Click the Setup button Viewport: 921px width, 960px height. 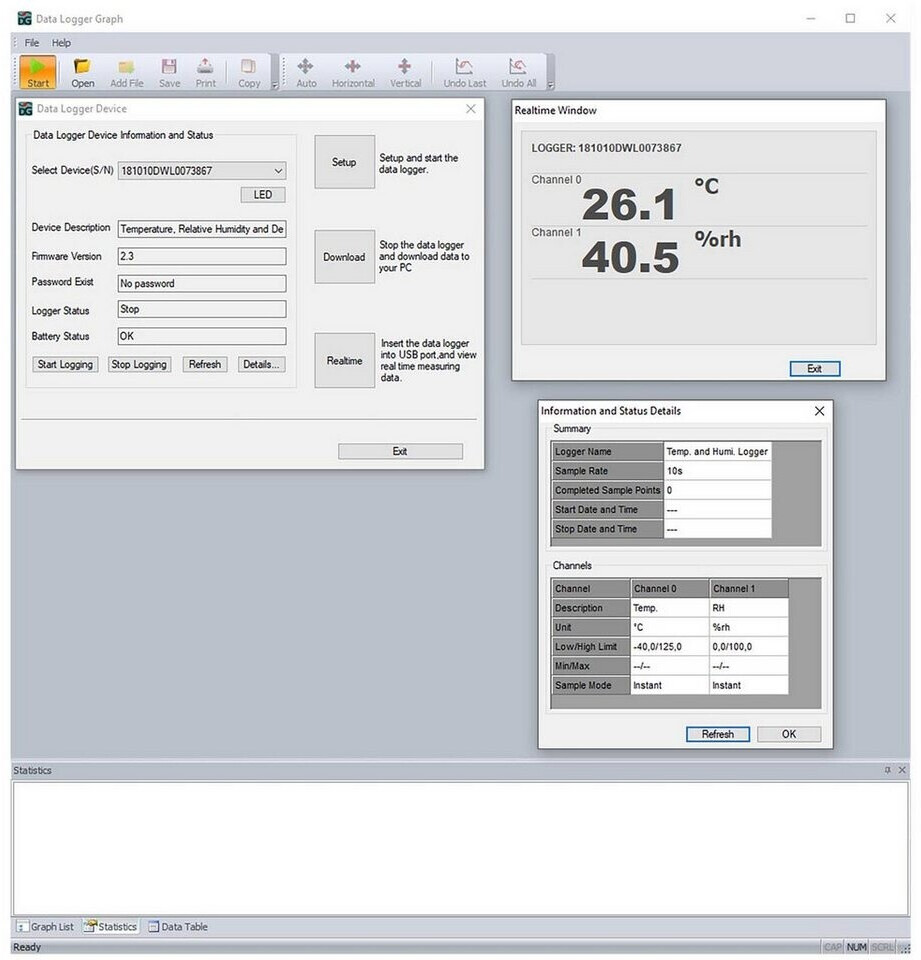point(344,162)
